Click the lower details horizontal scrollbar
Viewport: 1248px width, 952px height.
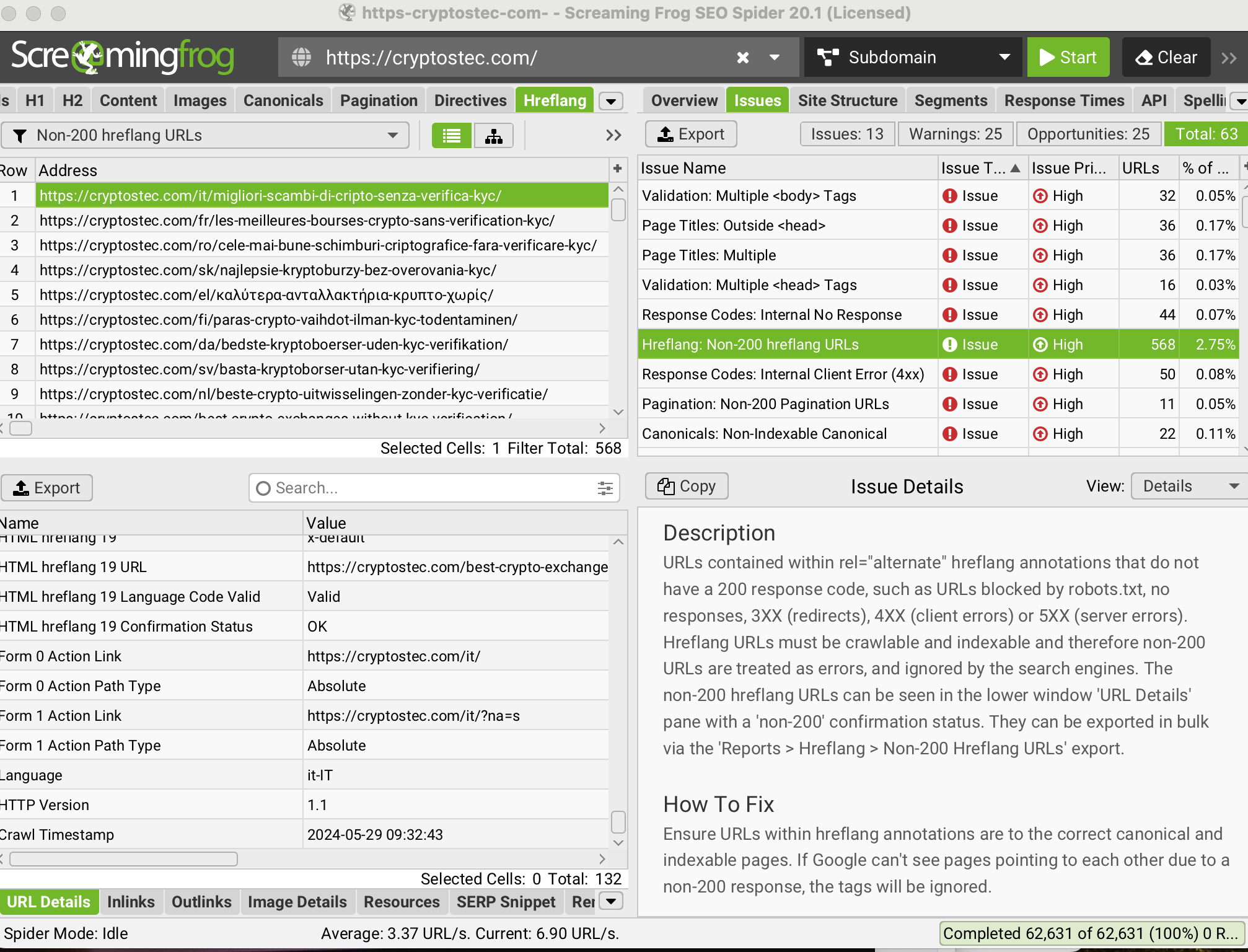123,859
